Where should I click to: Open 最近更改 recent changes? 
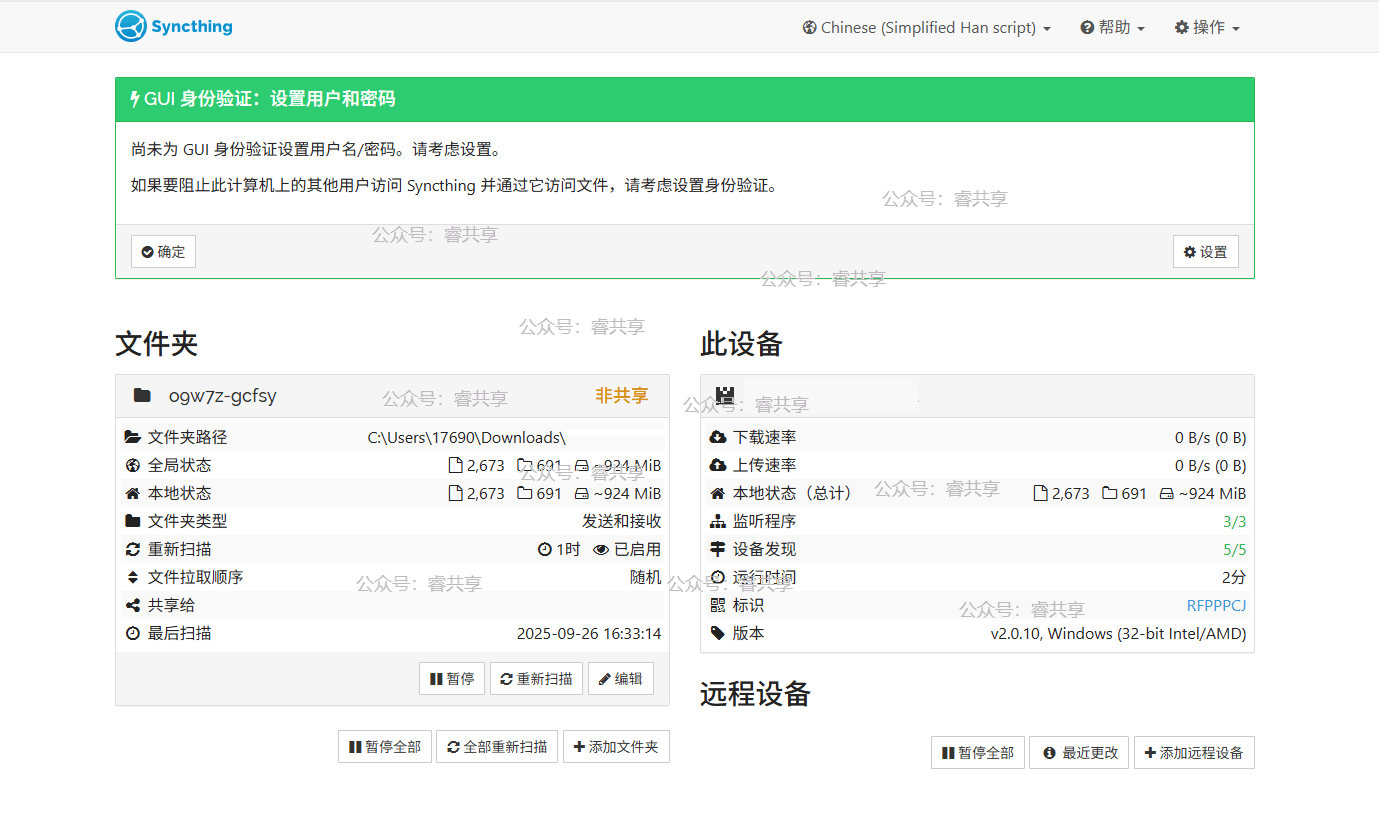click(x=1080, y=752)
